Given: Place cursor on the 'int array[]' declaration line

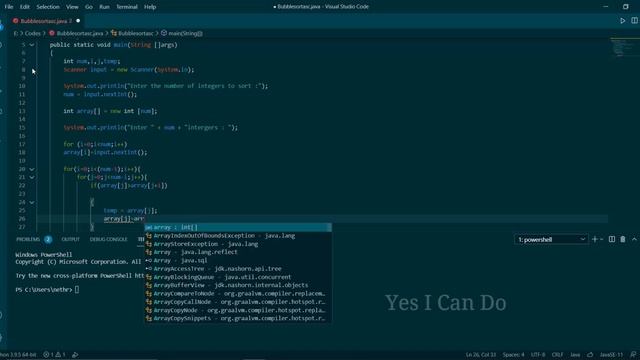Looking at the screenshot, I should click(x=110, y=111).
